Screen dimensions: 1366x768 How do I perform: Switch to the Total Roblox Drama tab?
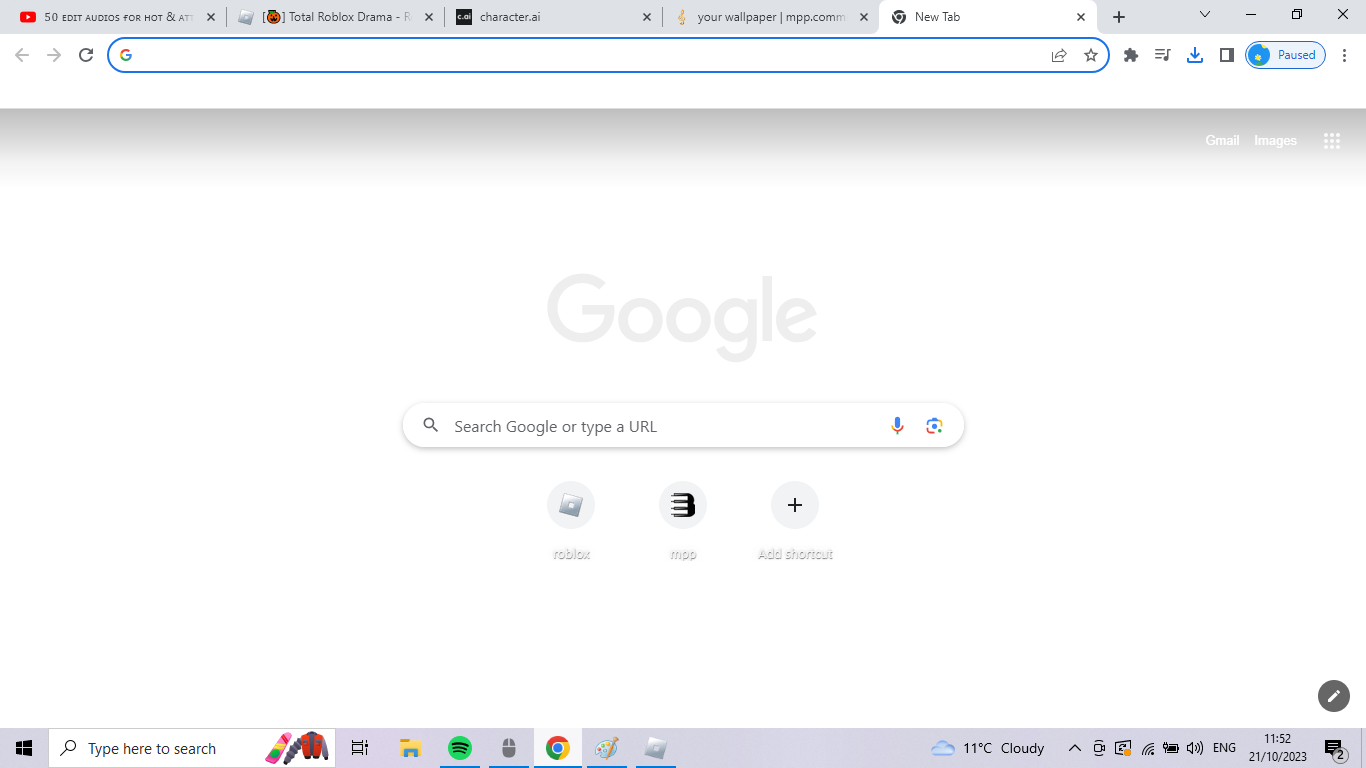pos(336,17)
